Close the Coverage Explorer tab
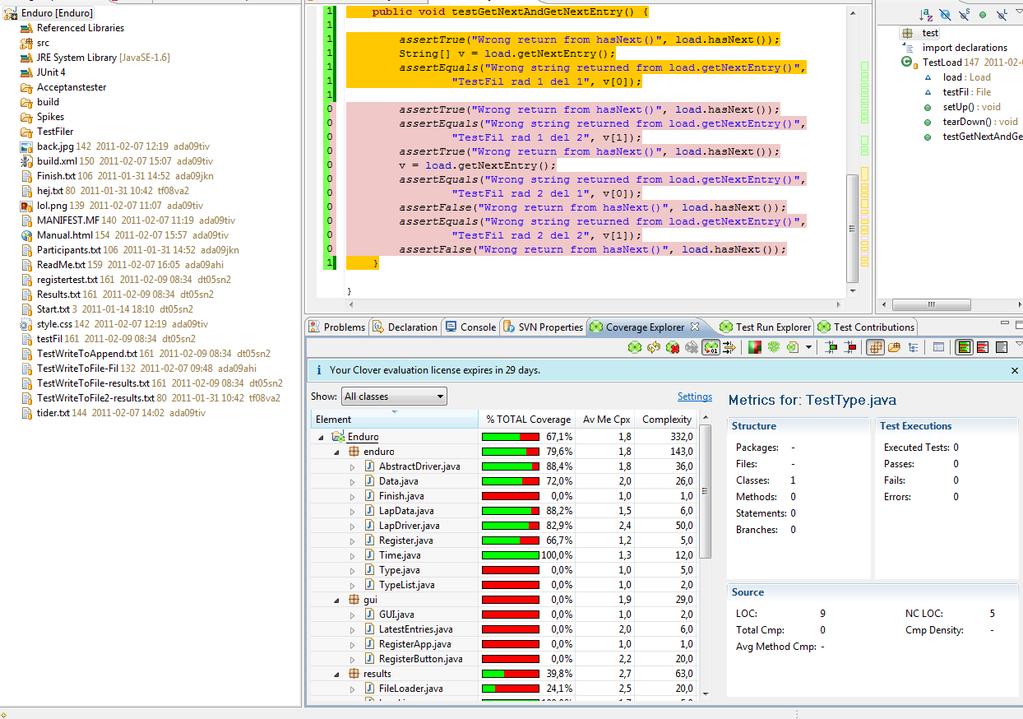The image size is (1023, 719). click(x=695, y=326)
